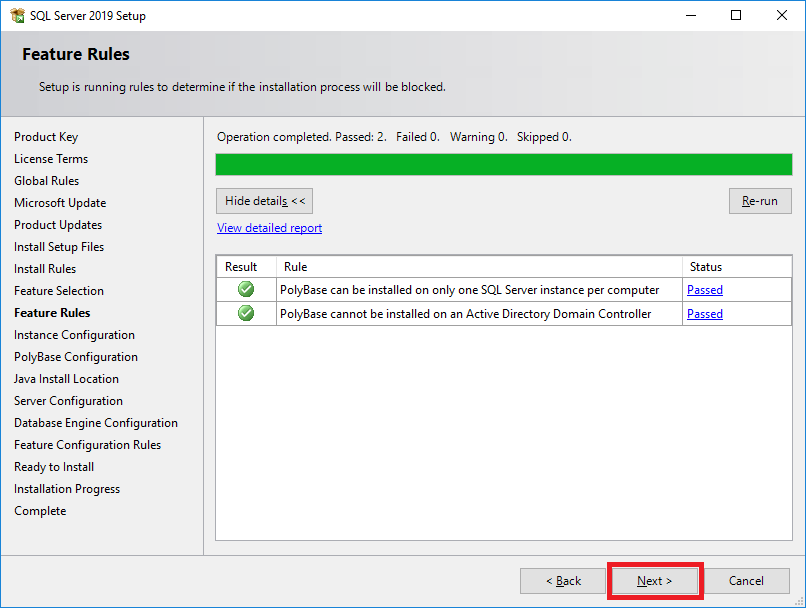This screenshot has height=608, width=806.
Task: Jump to PolyBase Configuration
Action: (x=75, y=356)
